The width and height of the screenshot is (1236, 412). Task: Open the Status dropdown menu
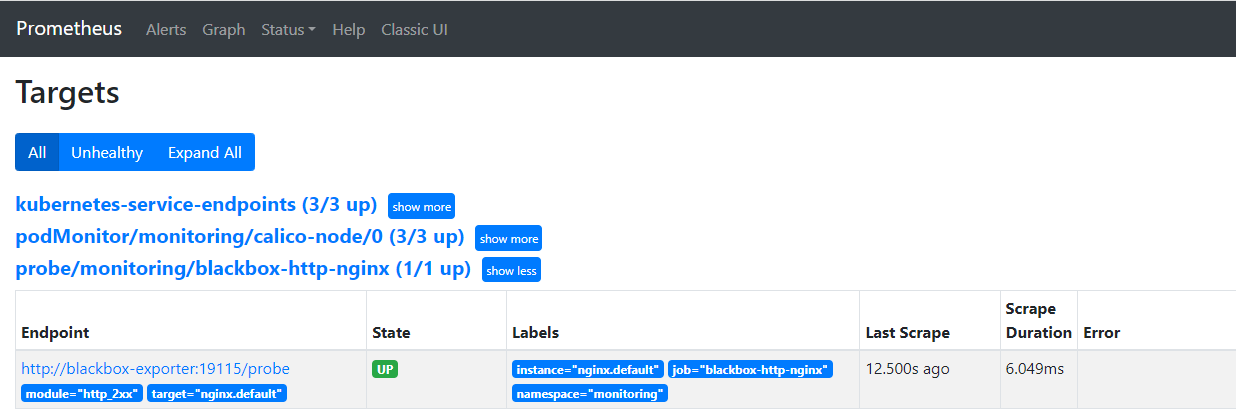[288, 30]
